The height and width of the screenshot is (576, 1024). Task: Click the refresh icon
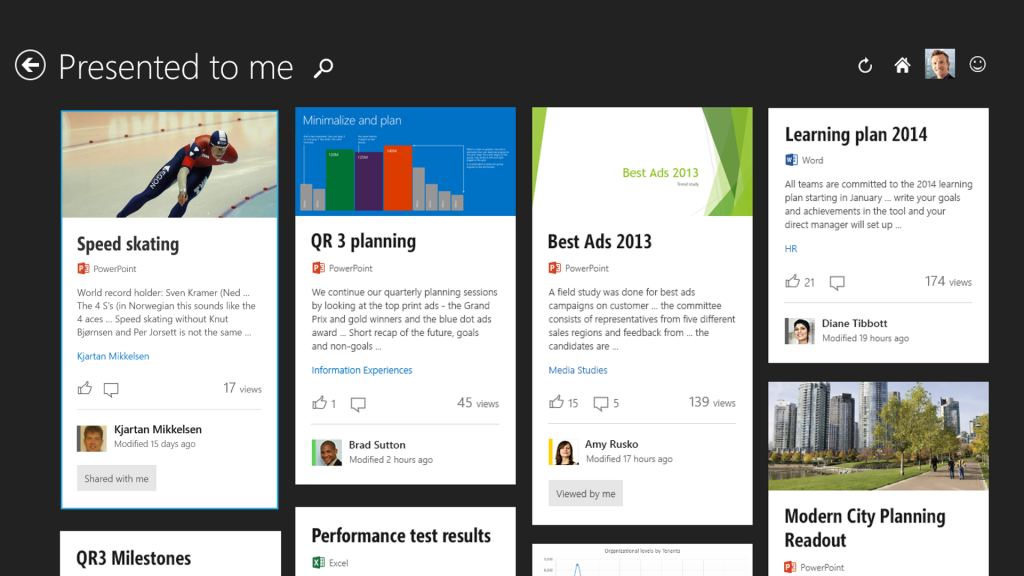(865, 66)
